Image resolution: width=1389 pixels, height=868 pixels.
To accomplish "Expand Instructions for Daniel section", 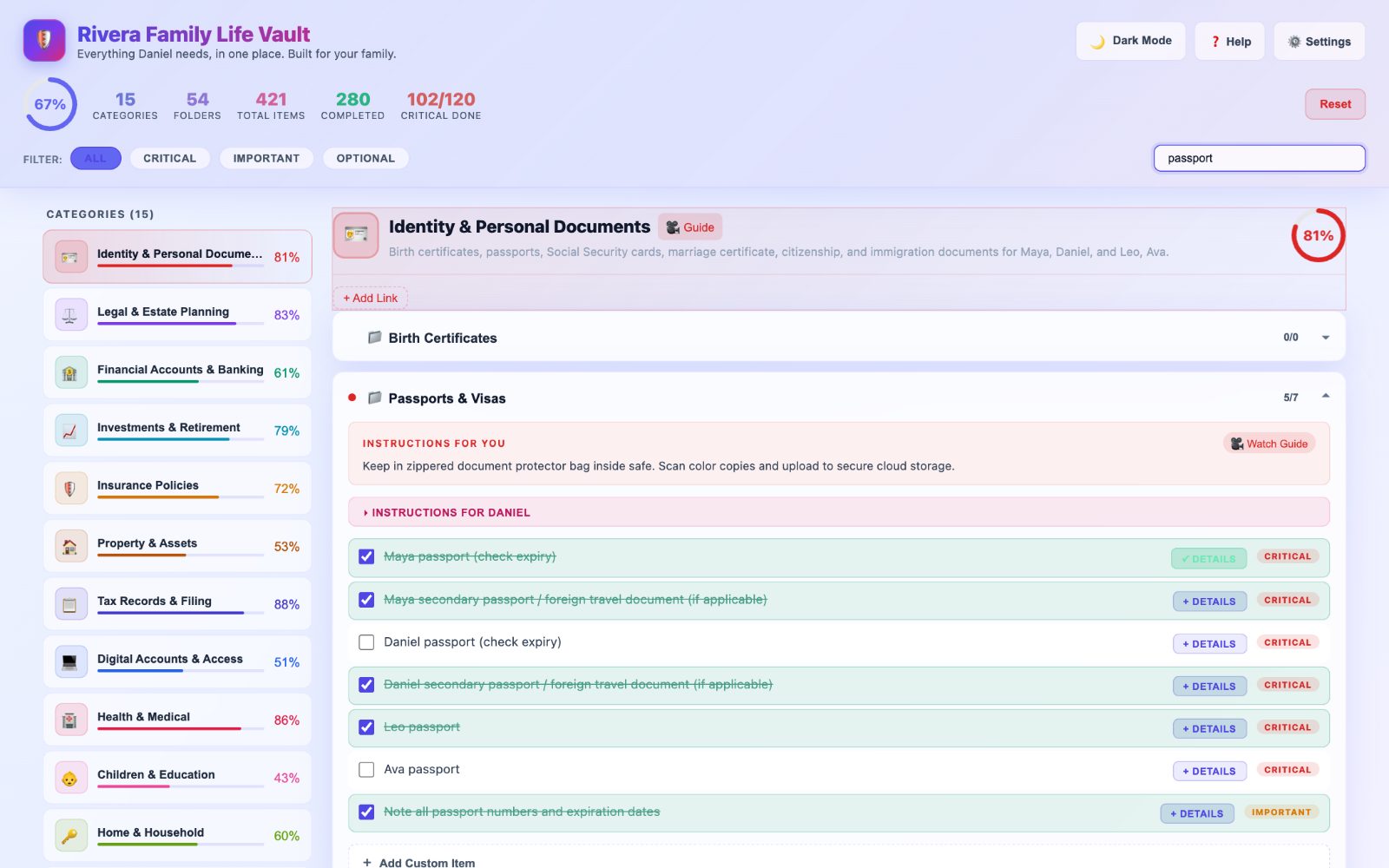I will coord(839,512).
